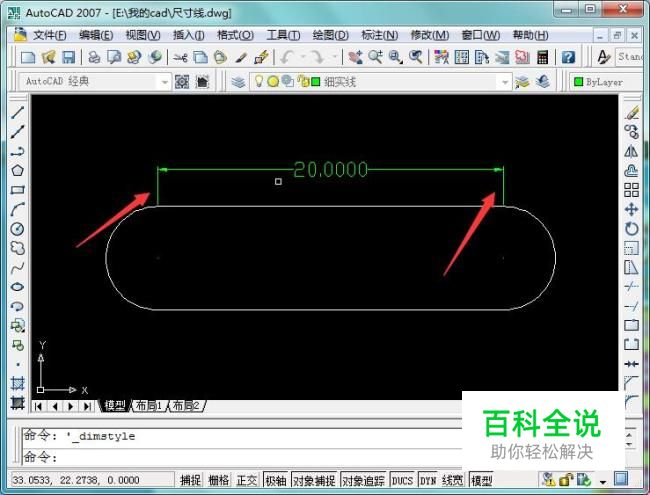Select the Polyline tool
650x495 pixels.
point(17,151)
